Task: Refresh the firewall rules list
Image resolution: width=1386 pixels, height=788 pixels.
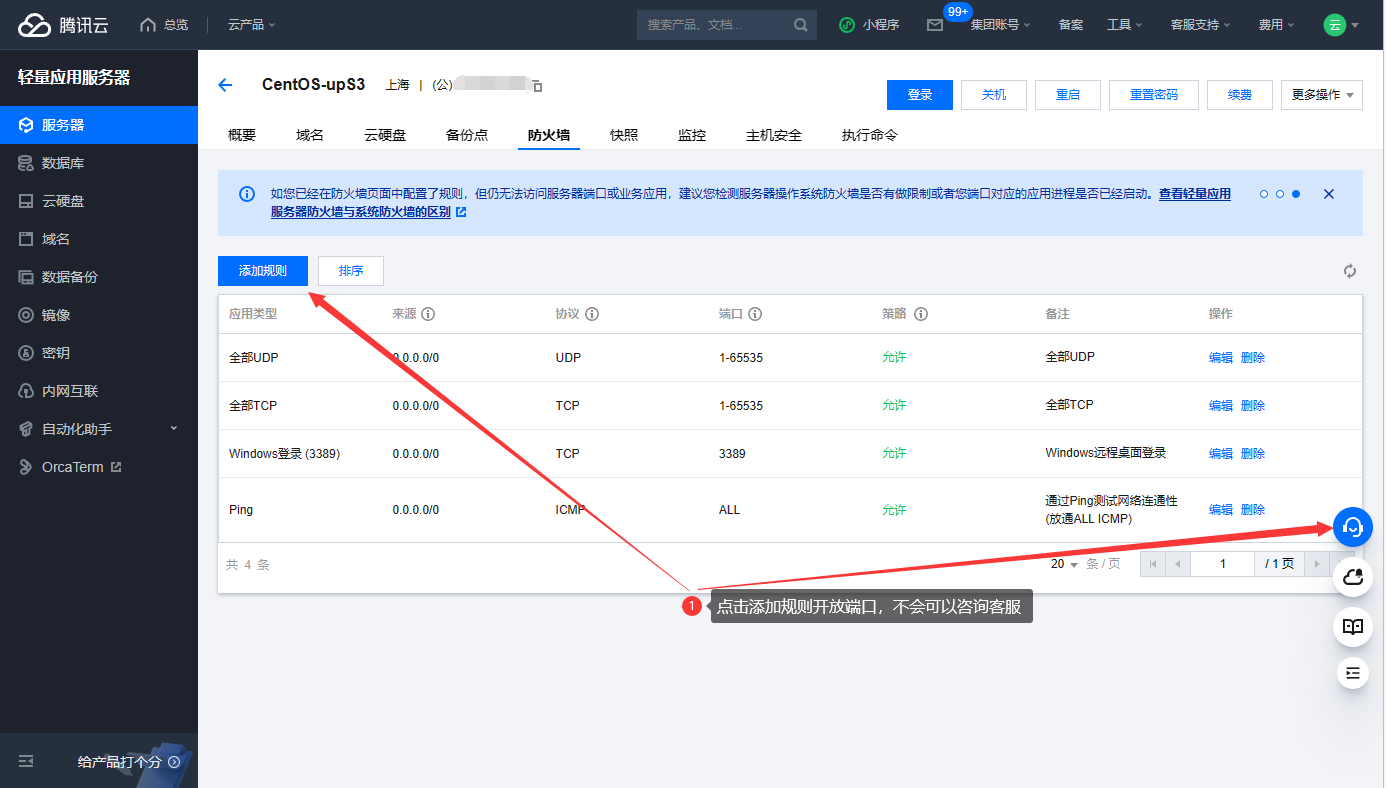Action: click(1350, 271)
